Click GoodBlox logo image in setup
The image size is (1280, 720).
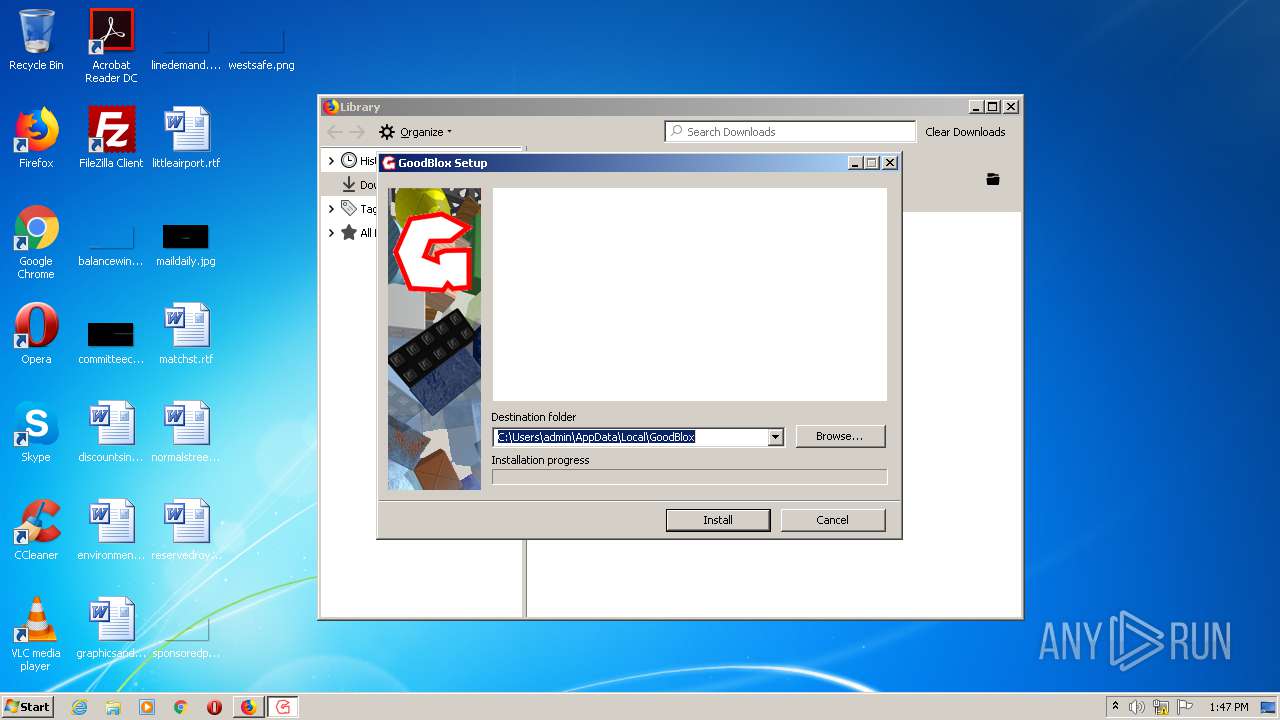pyautogui.click(x=434, y=339)
